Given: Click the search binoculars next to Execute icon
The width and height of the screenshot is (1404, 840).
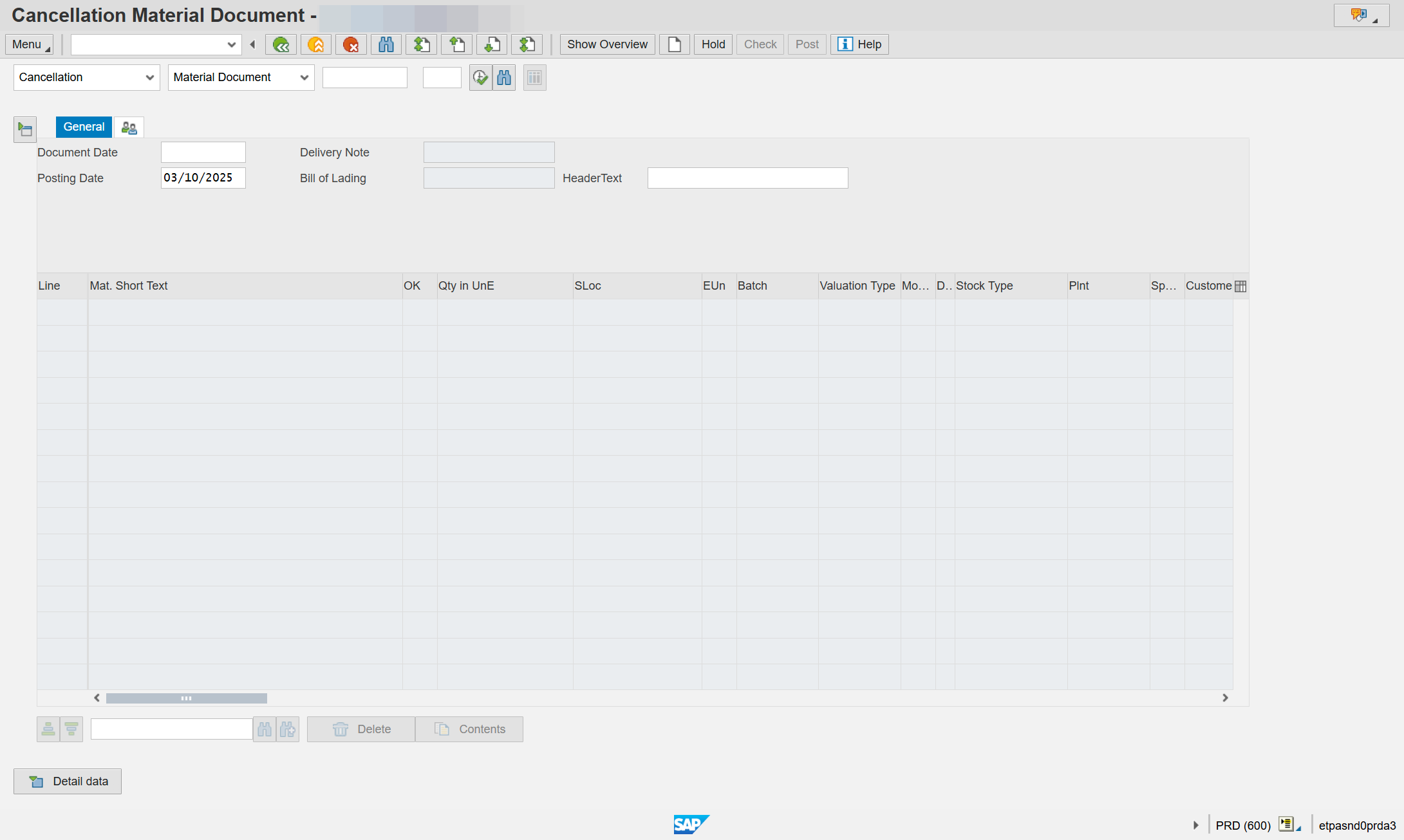Looking at the screenshot, I should 504,78.
